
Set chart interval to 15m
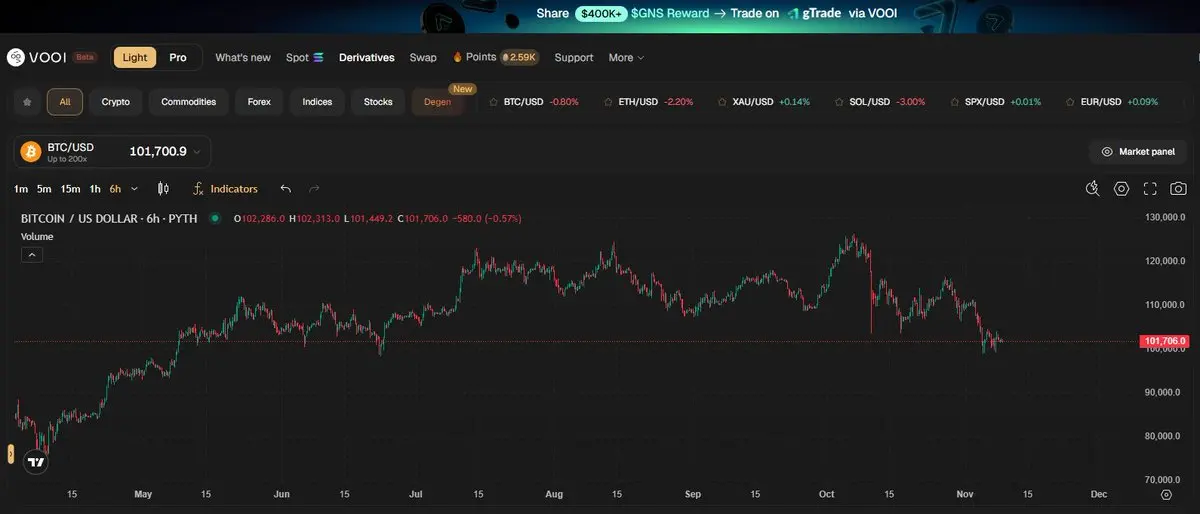70,188
